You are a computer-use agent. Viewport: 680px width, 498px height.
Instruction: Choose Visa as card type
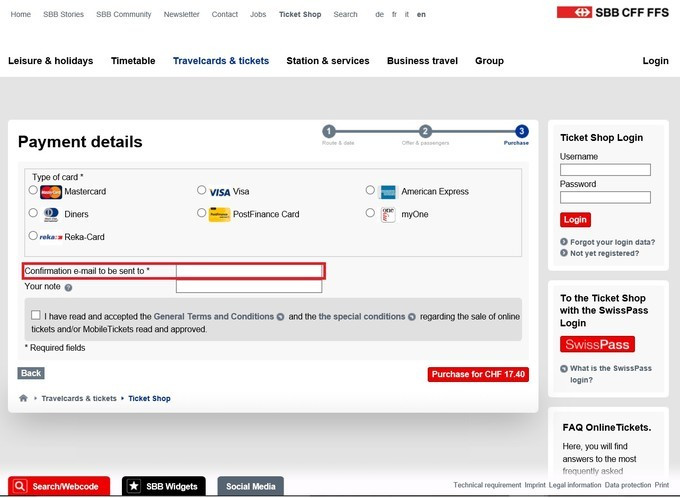pyautogui.click(x=202, y=190)
